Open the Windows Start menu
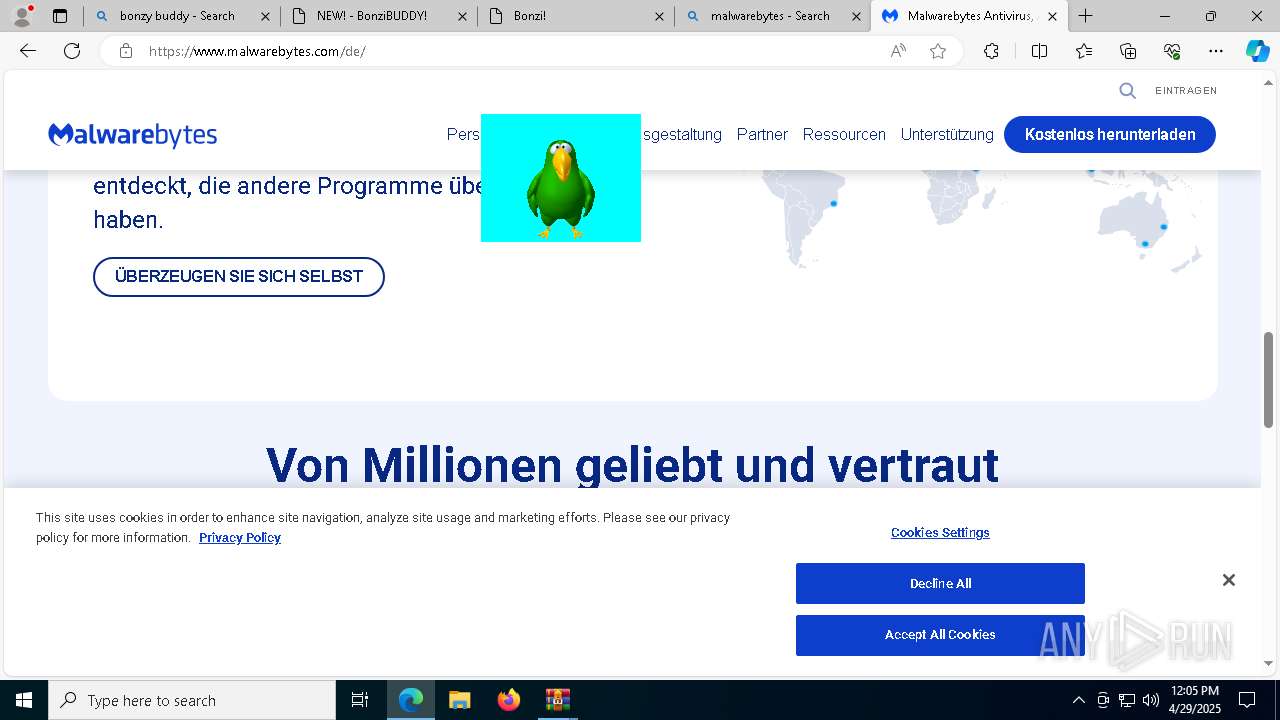The image size is (1280, 720). coord(24,700)
